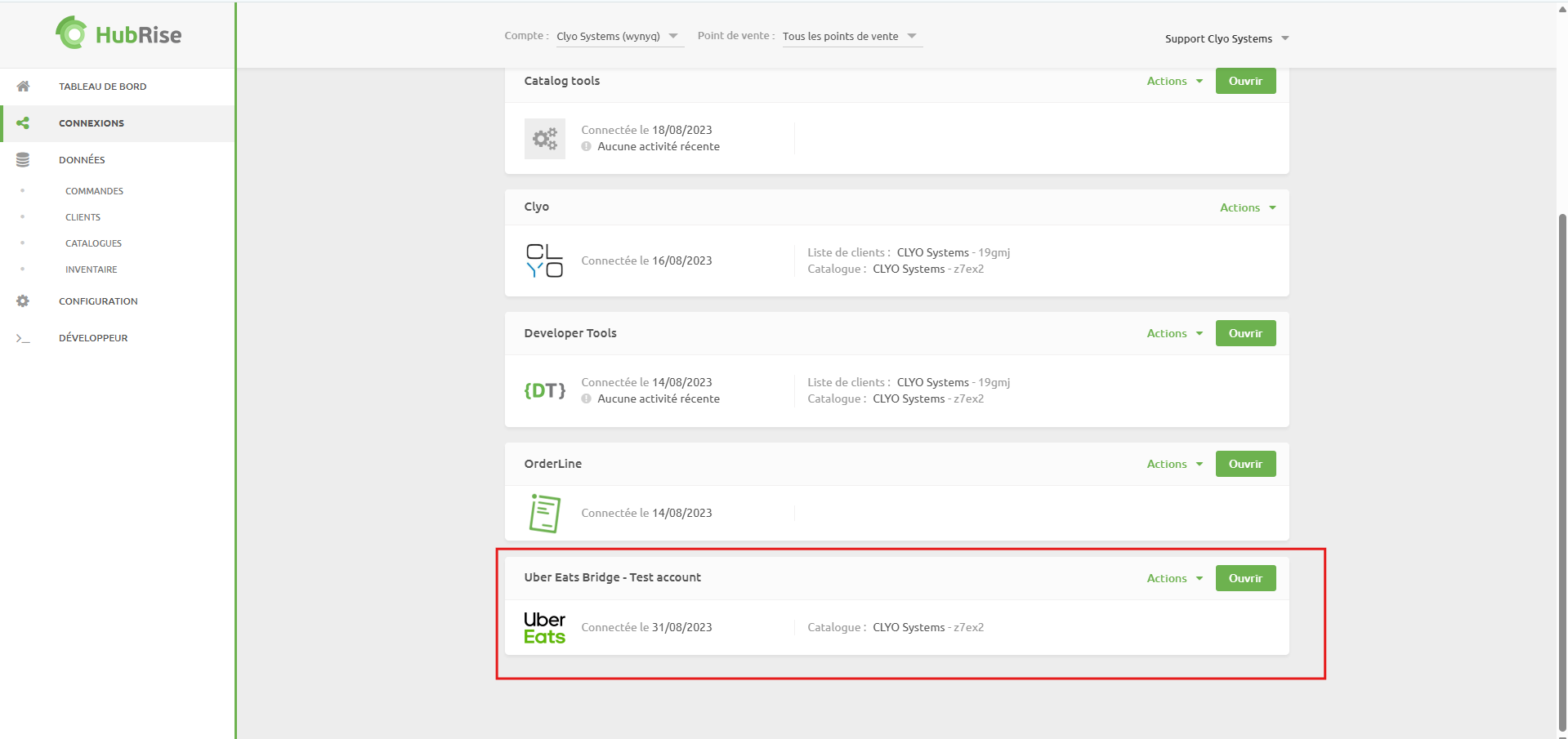Click the Connexions share icon
Screen dimensions: 1568x739
tap(23, 123)
